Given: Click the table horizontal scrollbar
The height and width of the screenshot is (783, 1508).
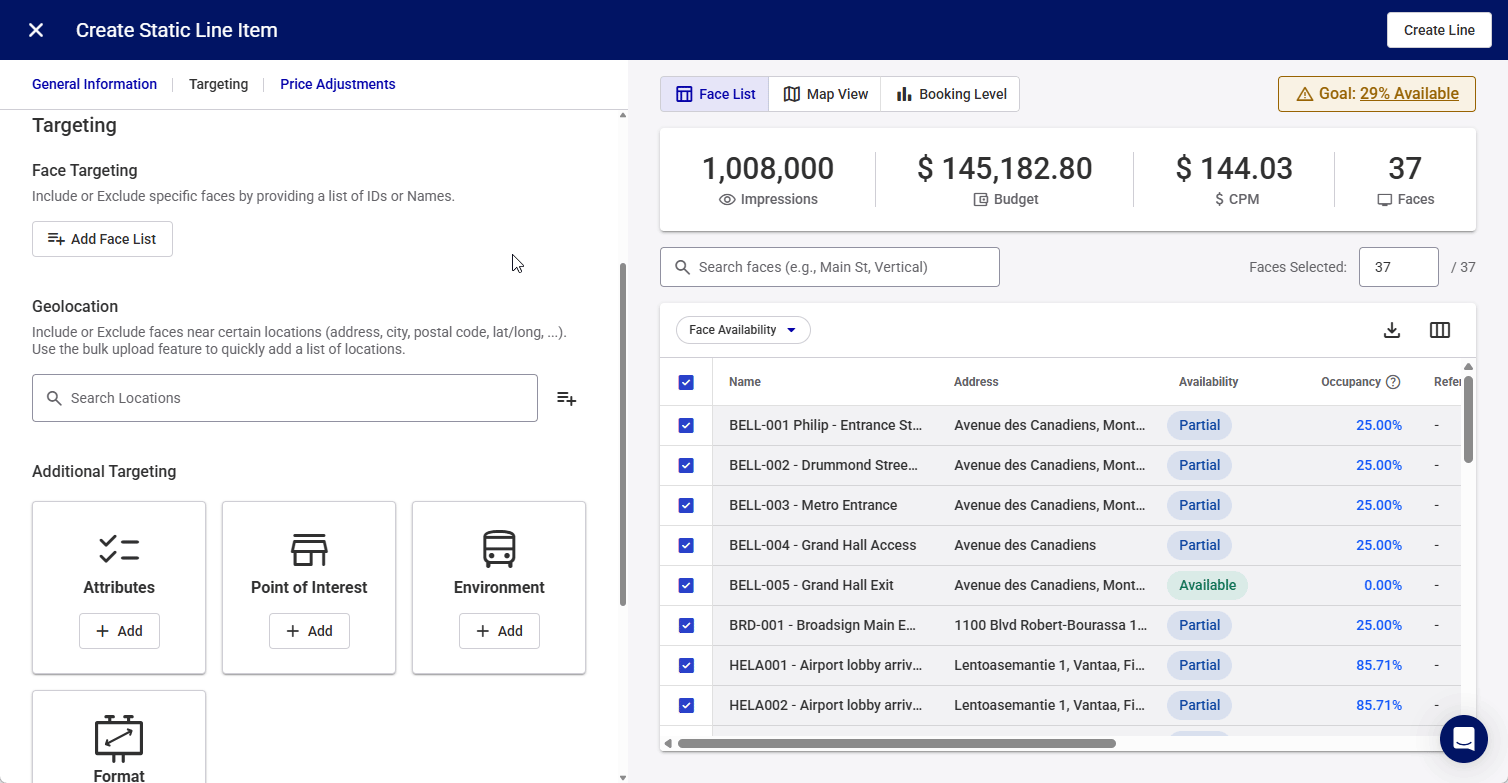Looking at the screenshot, I should [896, 743].
